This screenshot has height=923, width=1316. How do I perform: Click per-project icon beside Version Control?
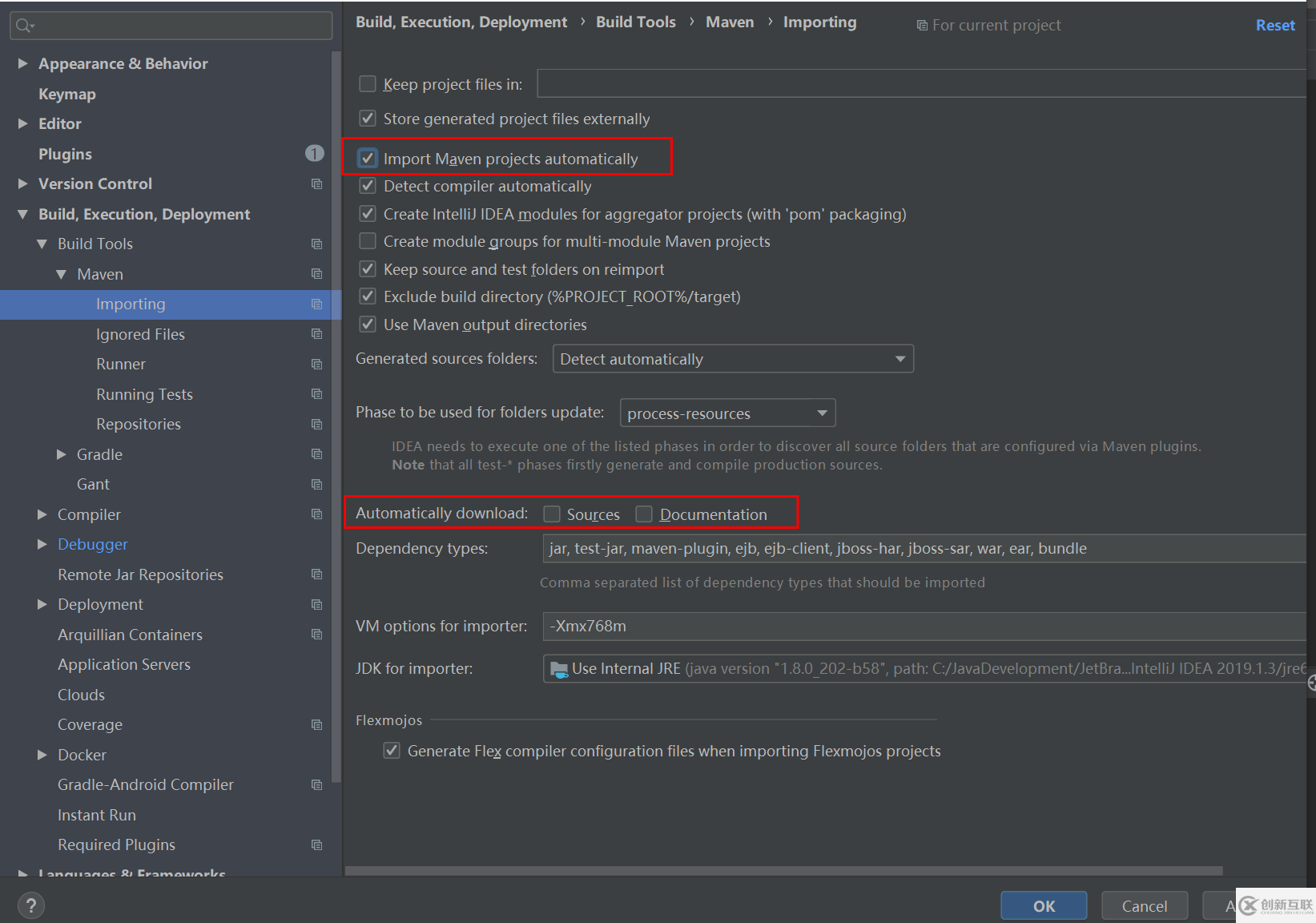[x=316, y=183]
